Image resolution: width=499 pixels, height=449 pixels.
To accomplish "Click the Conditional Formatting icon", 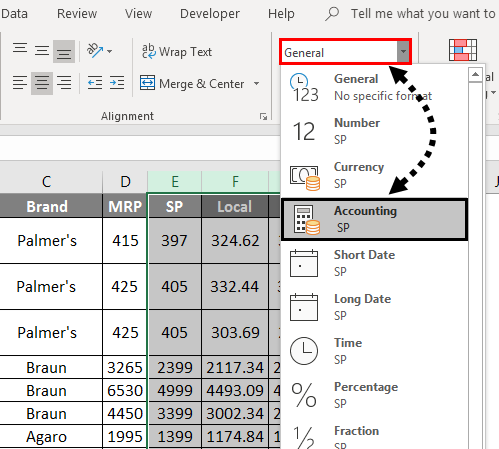I will pos(463,50).
